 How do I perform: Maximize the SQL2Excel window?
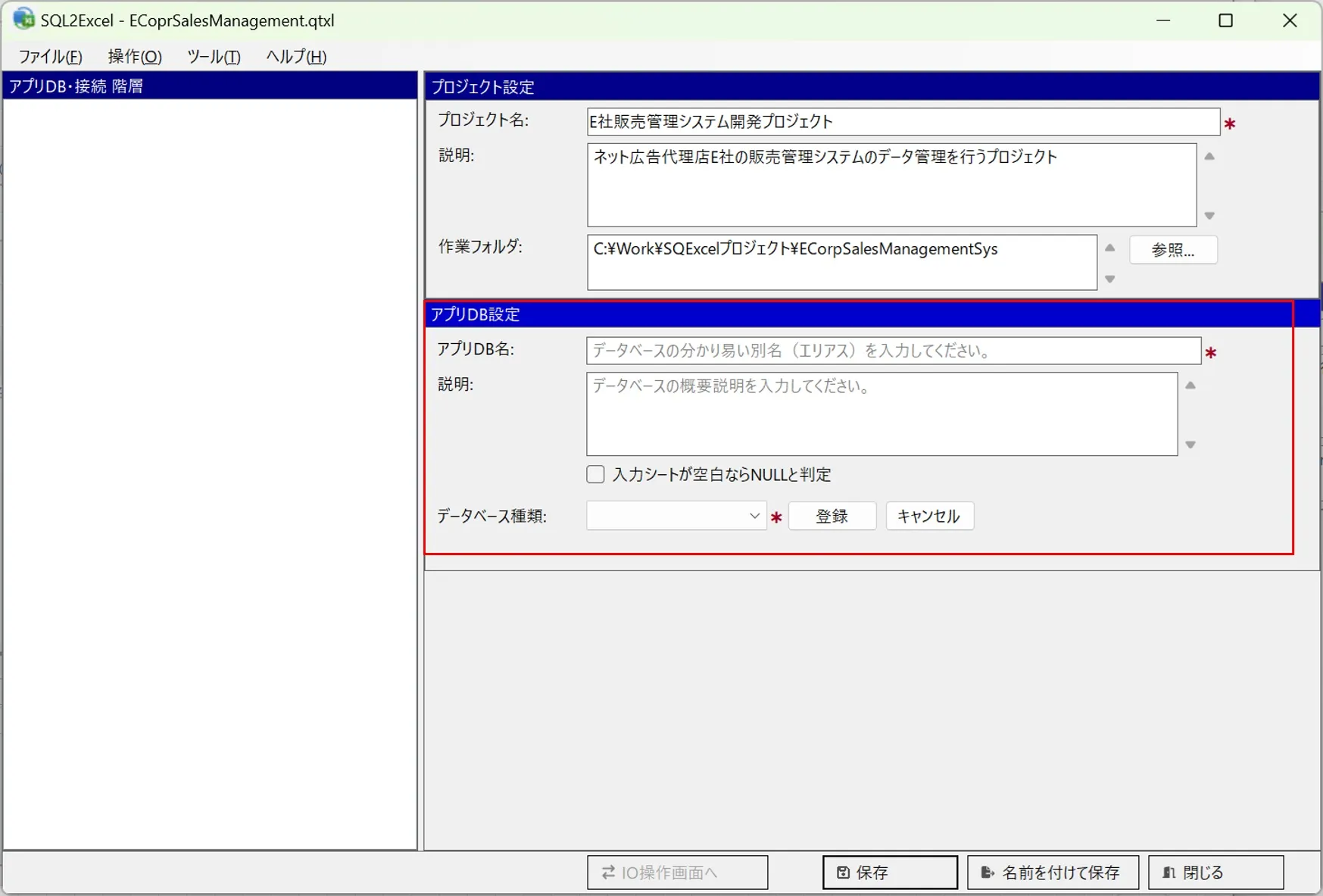[x=1226, y=20]
